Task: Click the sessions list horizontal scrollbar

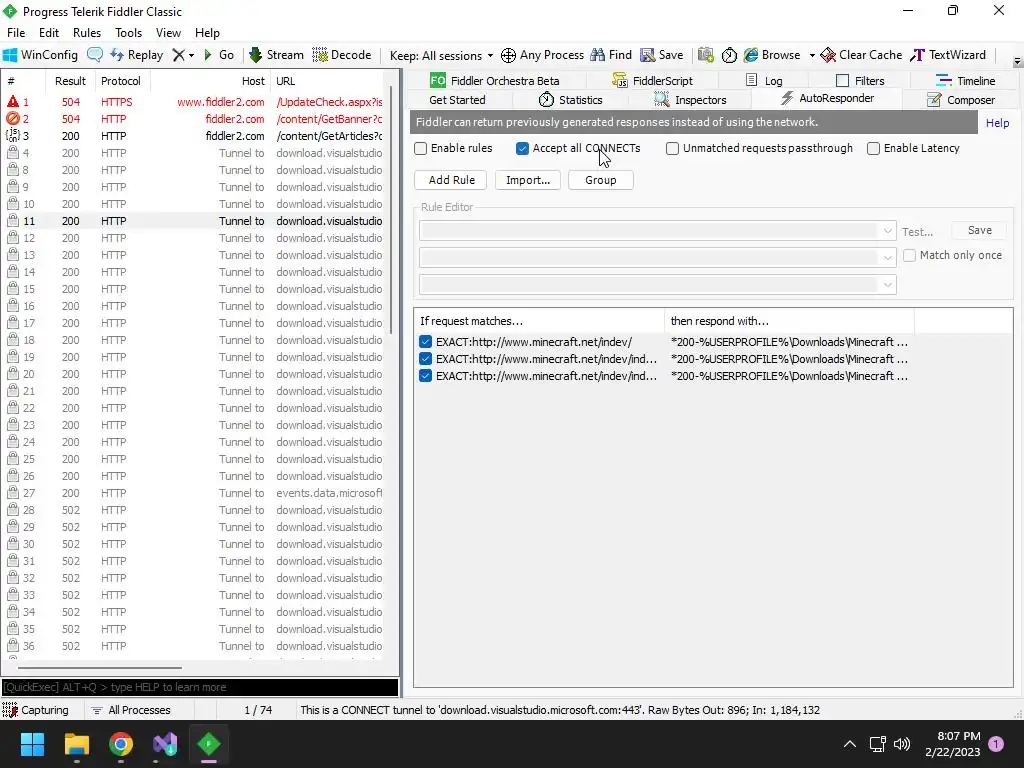Action: 100,668
